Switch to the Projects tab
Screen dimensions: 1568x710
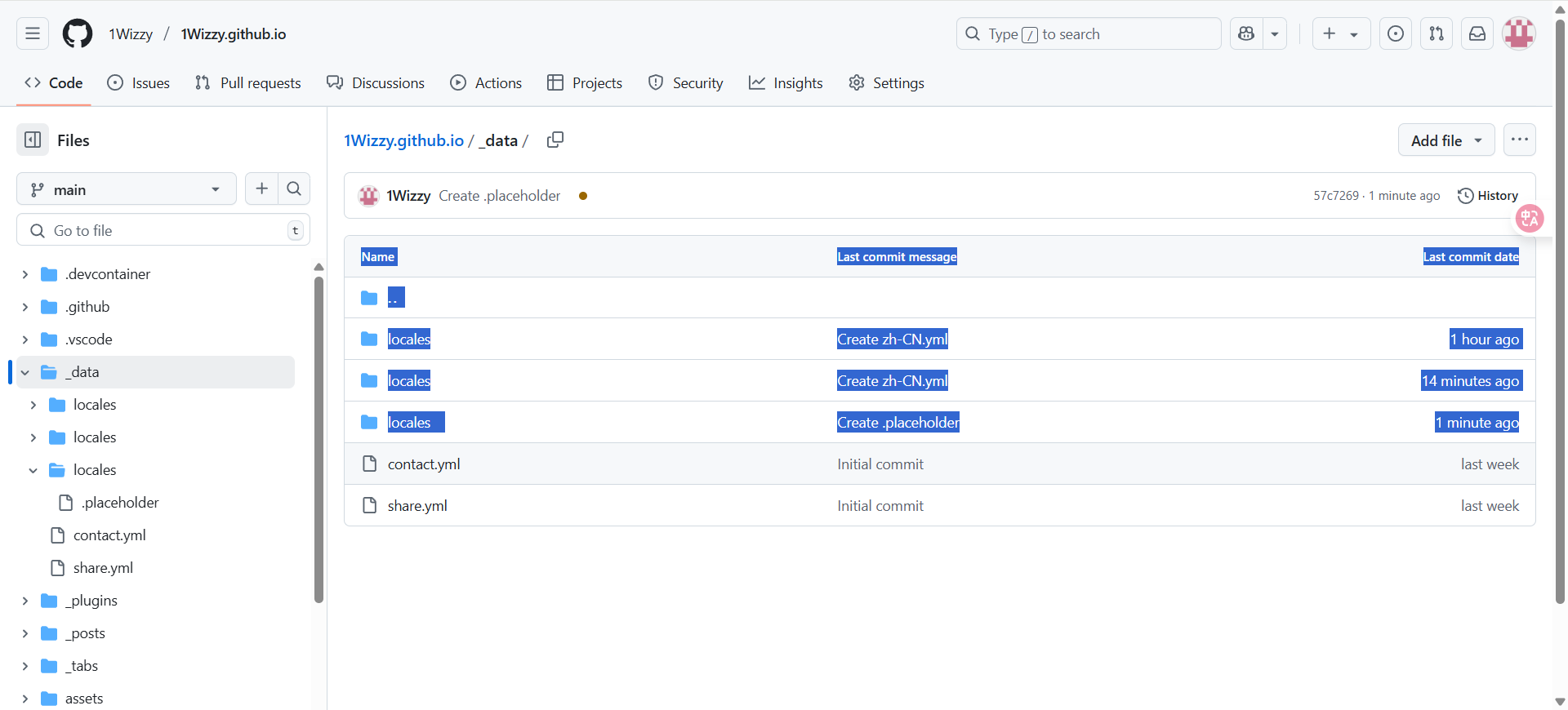[585, 82]
